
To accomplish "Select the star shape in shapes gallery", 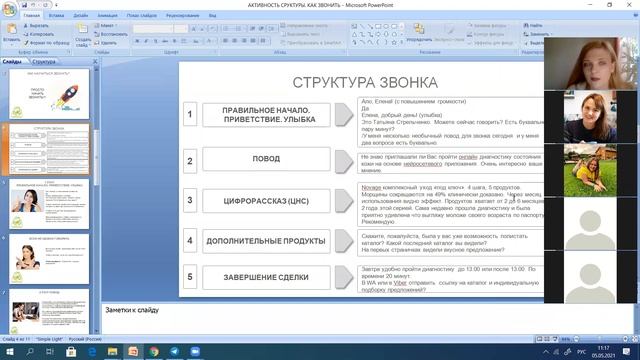I will 394,42.
